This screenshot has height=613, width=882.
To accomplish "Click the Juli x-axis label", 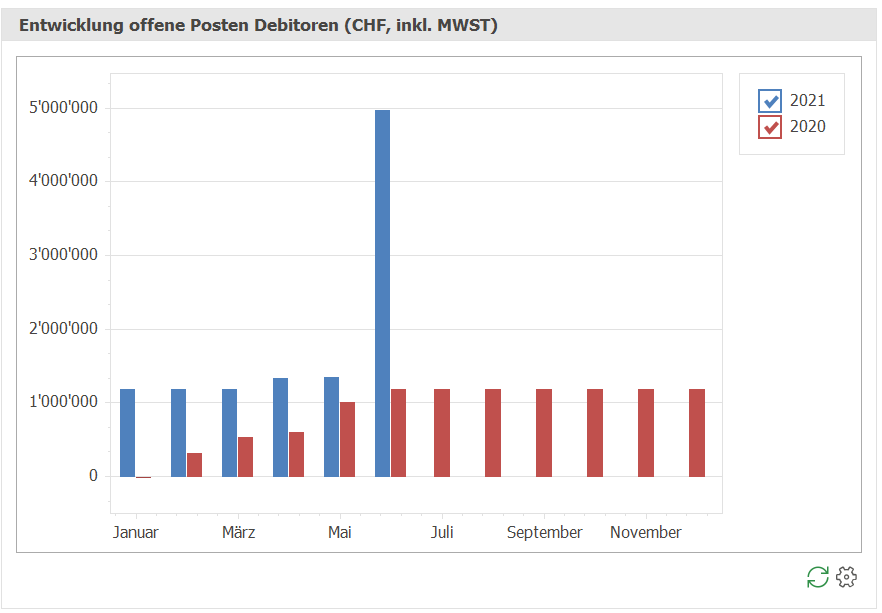I will coord(442,532).
